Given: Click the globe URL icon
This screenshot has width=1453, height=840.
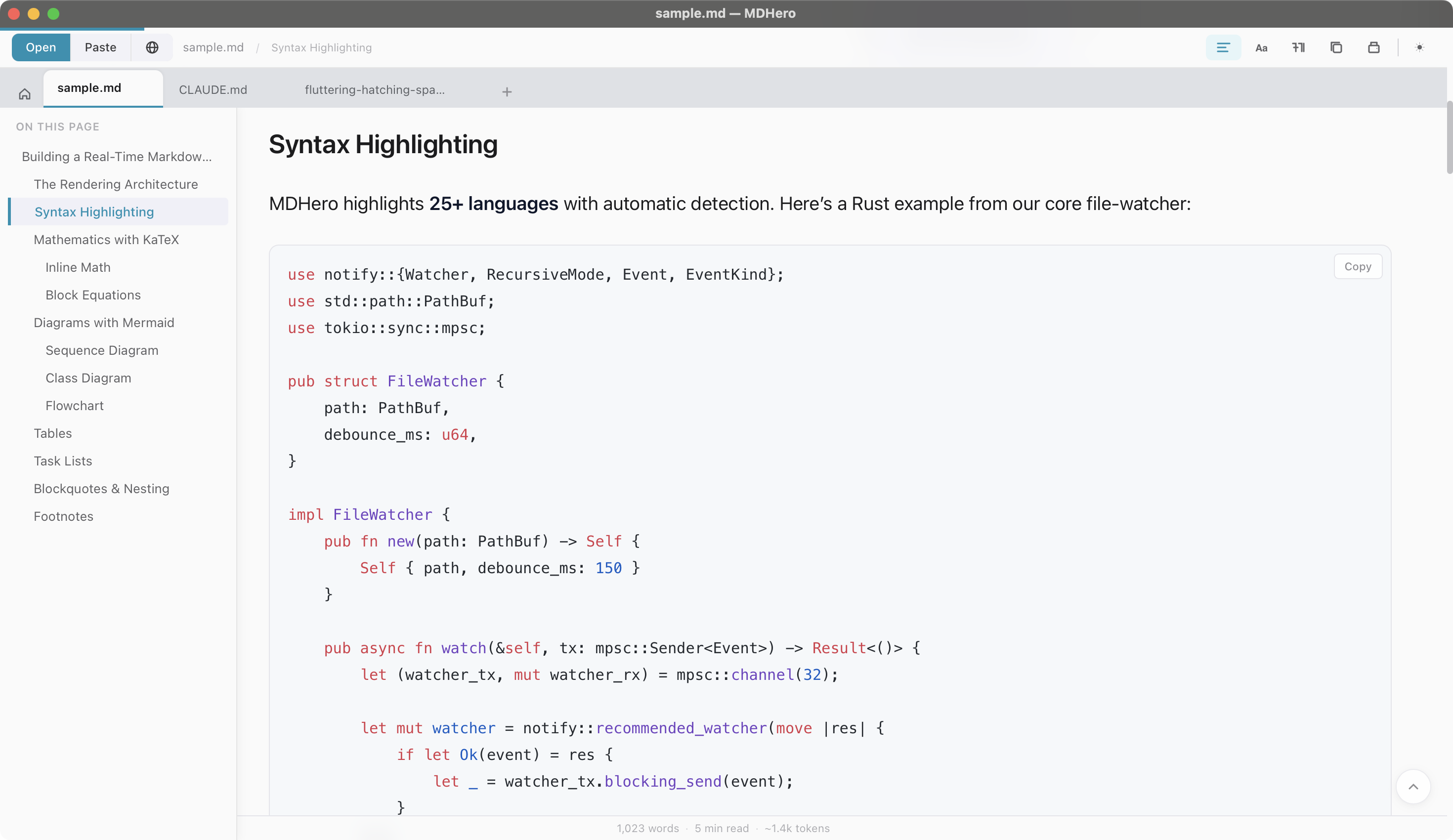Looking at the screenshot, I should tap(152, 47).
